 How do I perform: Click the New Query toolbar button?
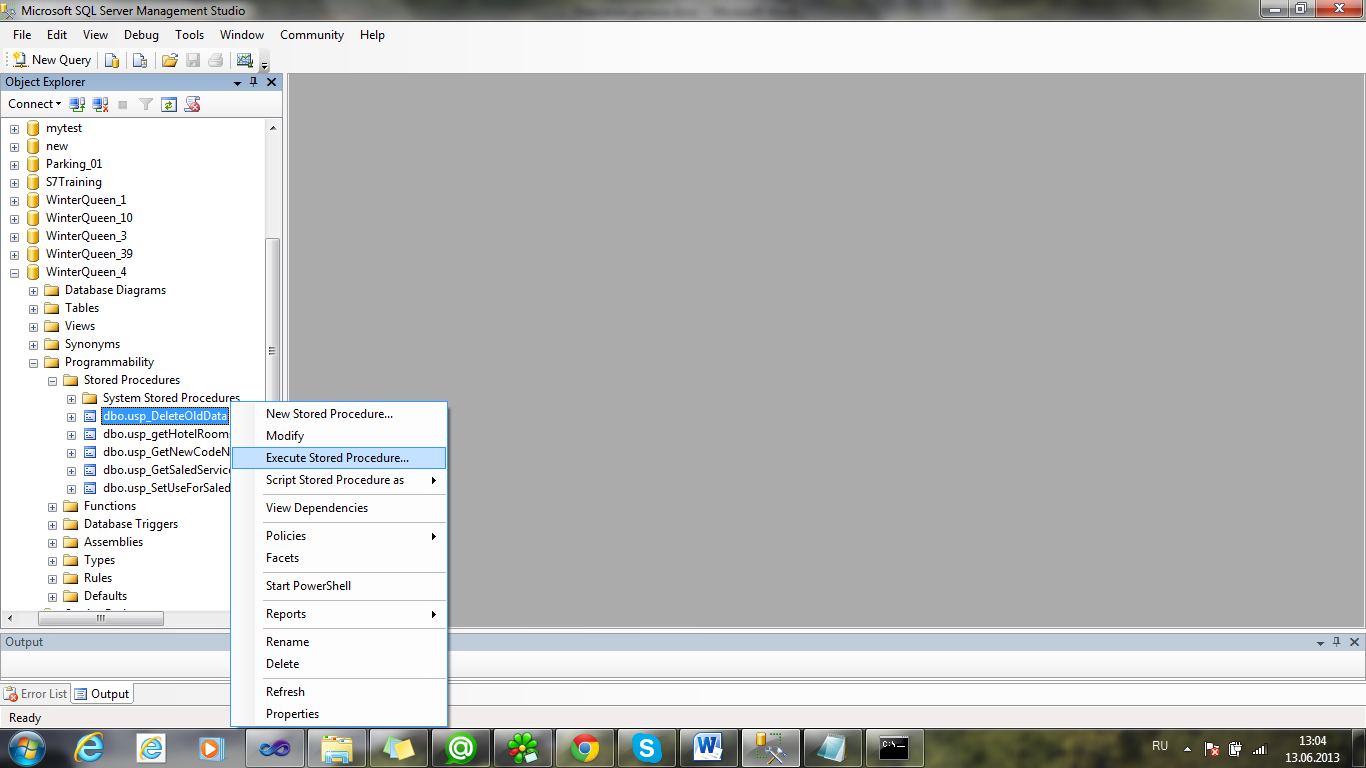51,60
